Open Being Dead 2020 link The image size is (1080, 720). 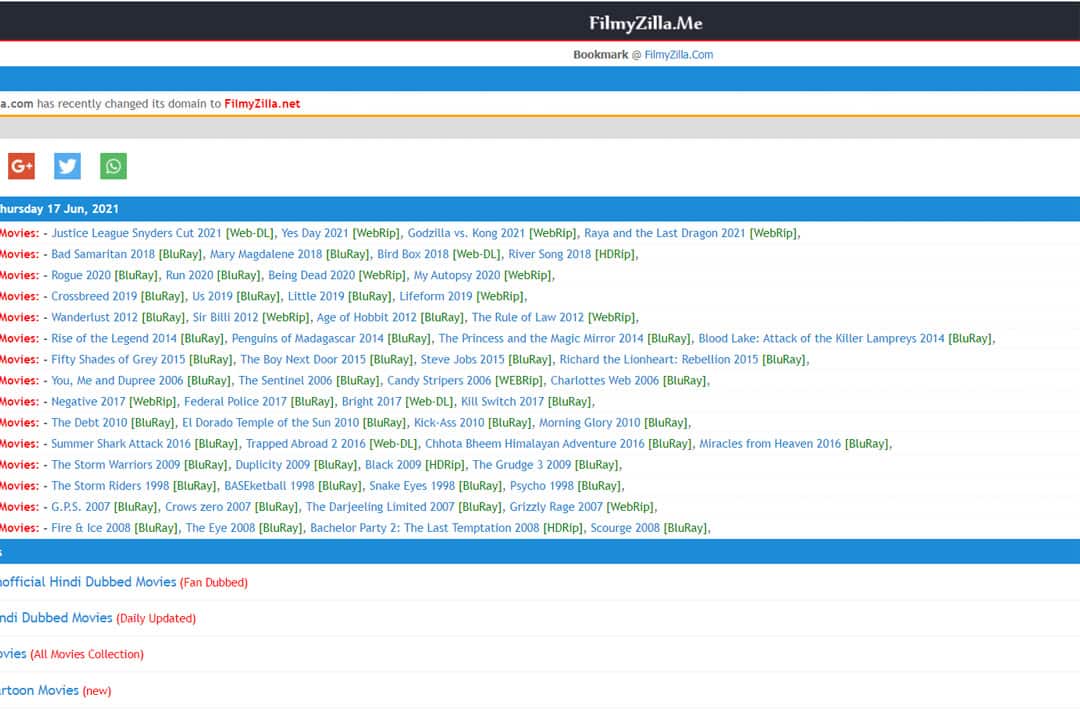(311, 275)
